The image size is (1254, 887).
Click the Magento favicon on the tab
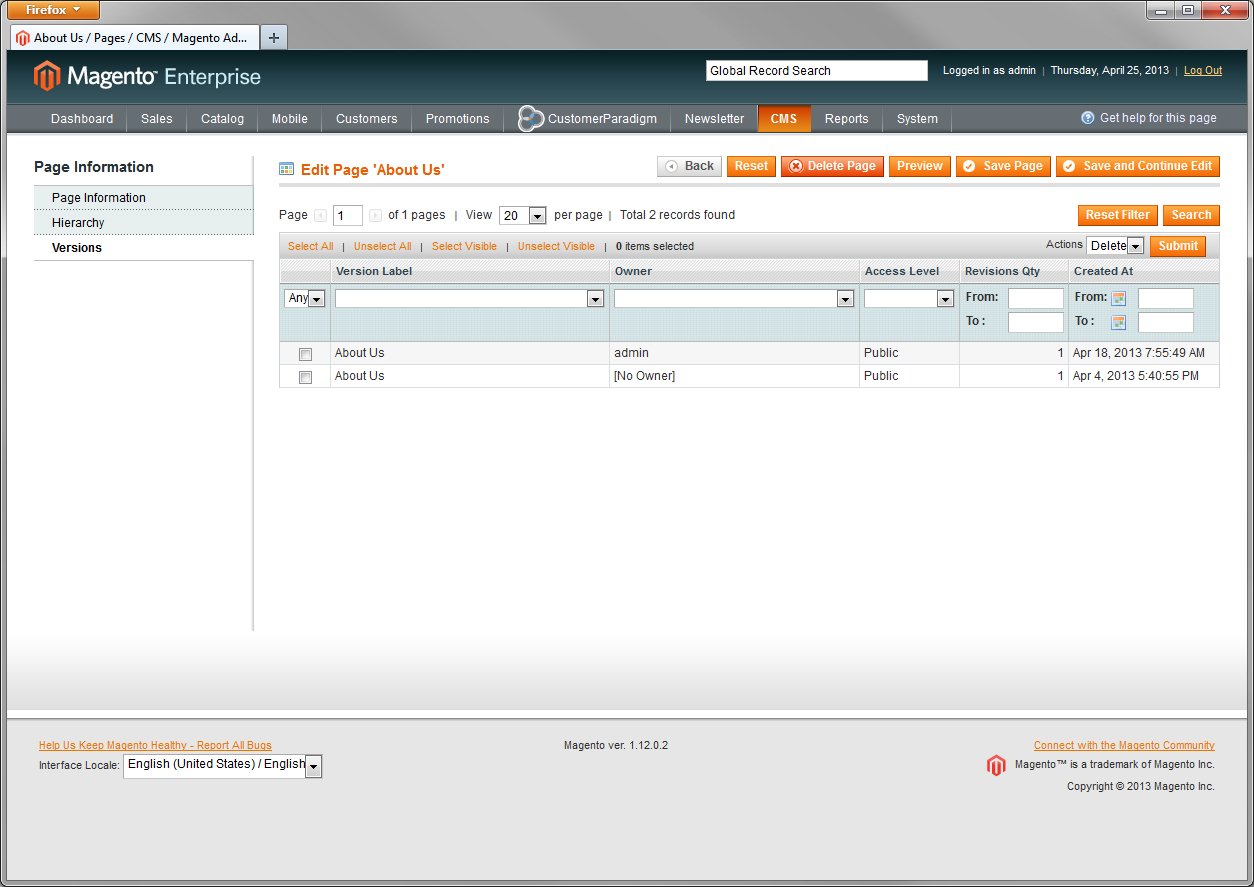23,38
